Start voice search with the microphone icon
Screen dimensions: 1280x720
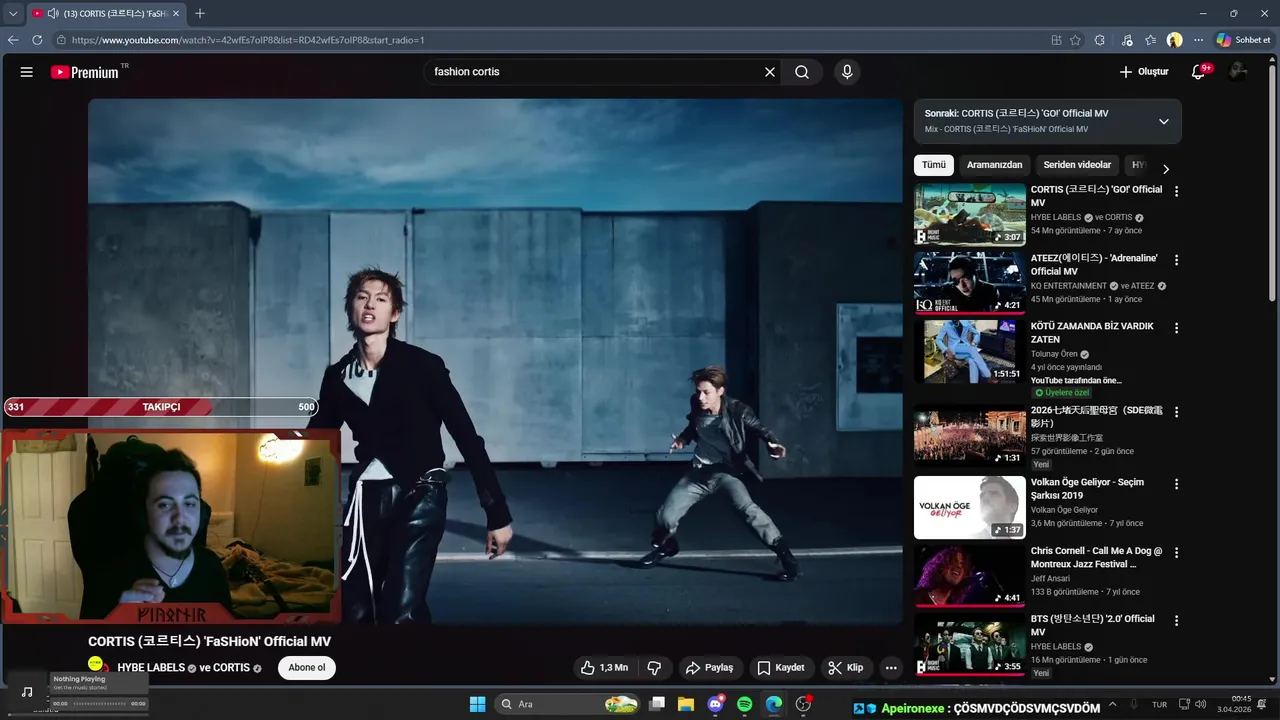pyautogui.click(x=847, y=72)
